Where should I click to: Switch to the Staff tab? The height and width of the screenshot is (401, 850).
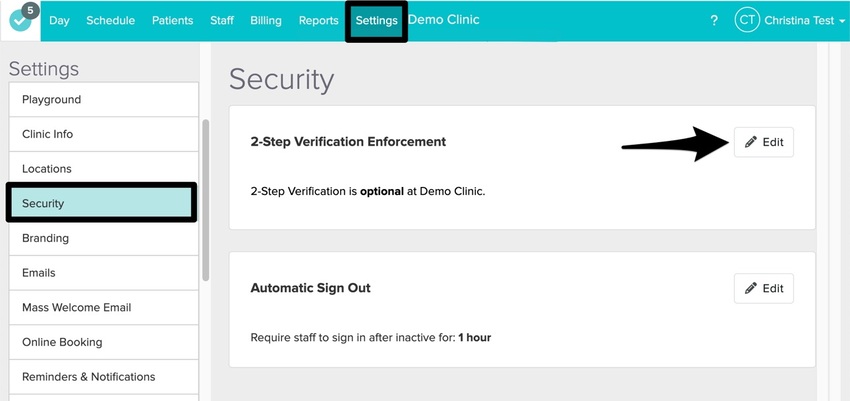coord(222,20)
